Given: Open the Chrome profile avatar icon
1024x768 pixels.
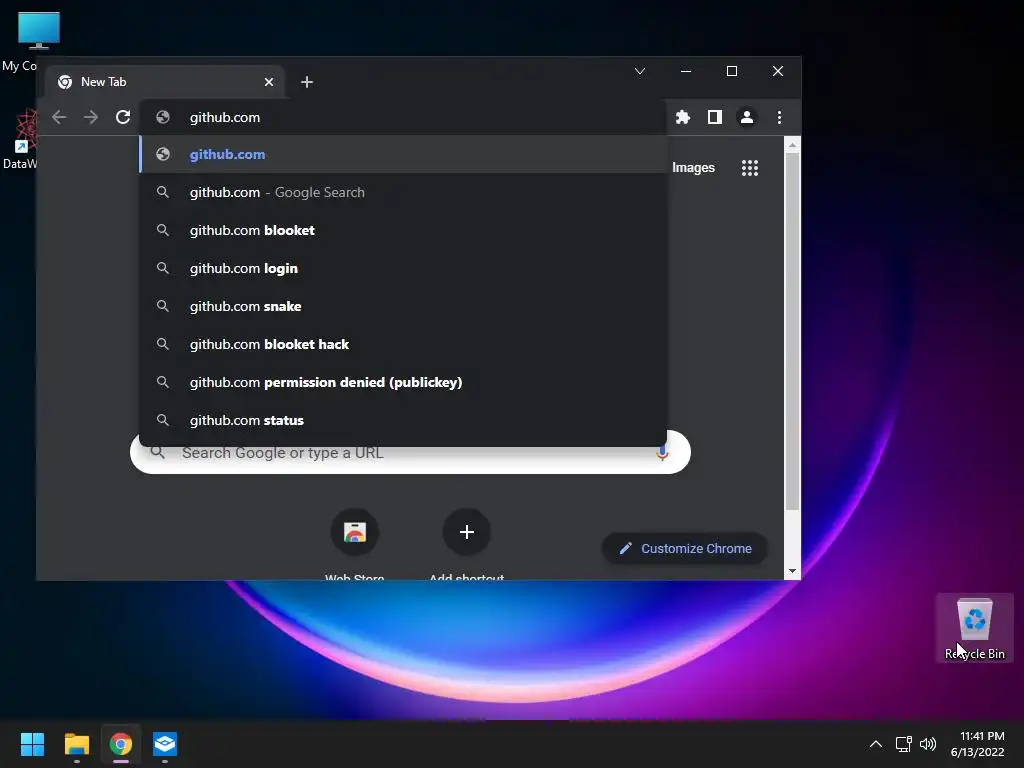Looking at the screenshot, I should [746, 117].
